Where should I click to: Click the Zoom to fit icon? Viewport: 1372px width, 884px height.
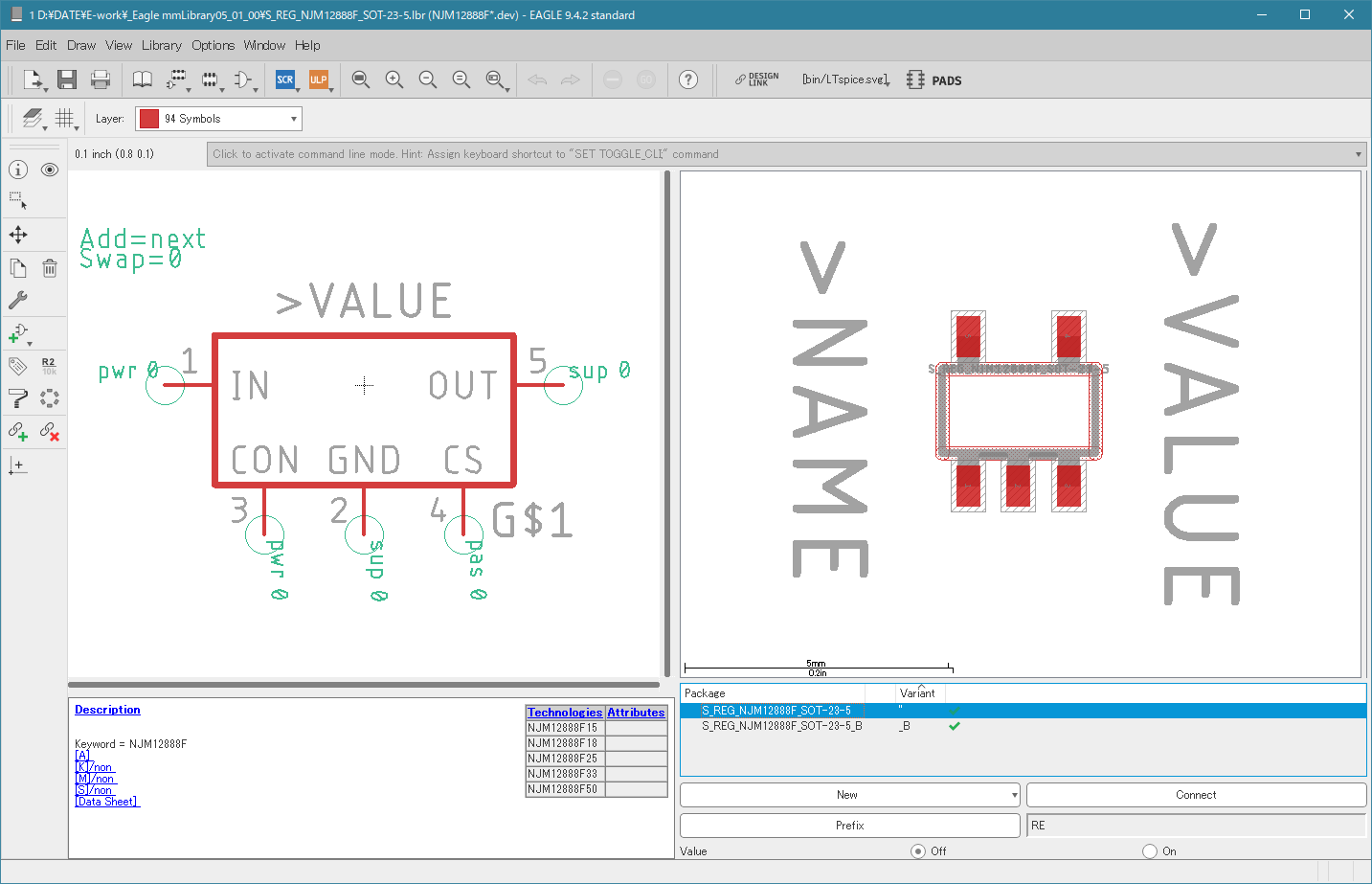click(x=361, y=79)
